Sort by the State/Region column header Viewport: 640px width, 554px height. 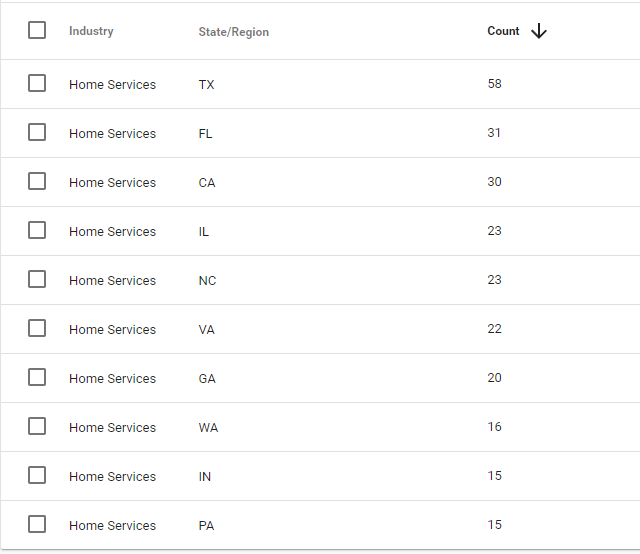coord(233,32)
